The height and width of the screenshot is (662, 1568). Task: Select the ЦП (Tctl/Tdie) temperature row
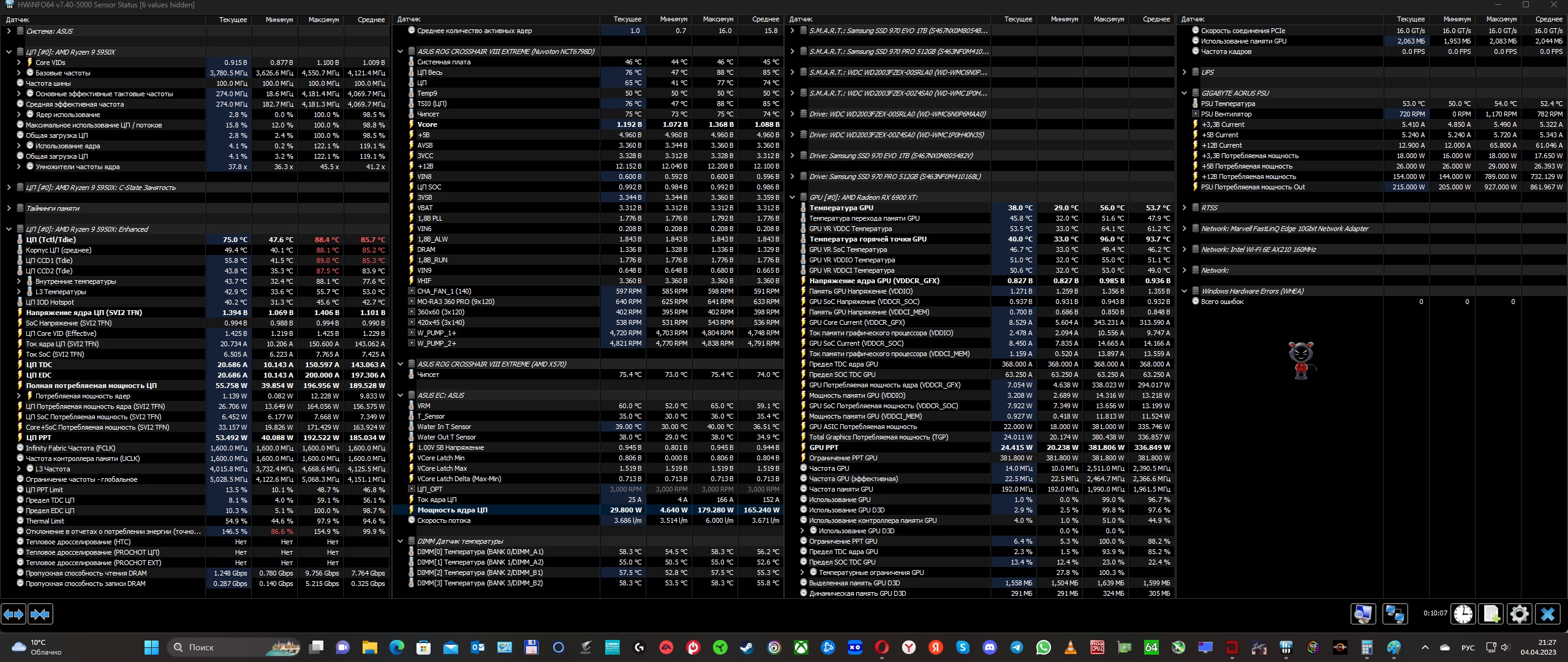[x=51, y=240]
